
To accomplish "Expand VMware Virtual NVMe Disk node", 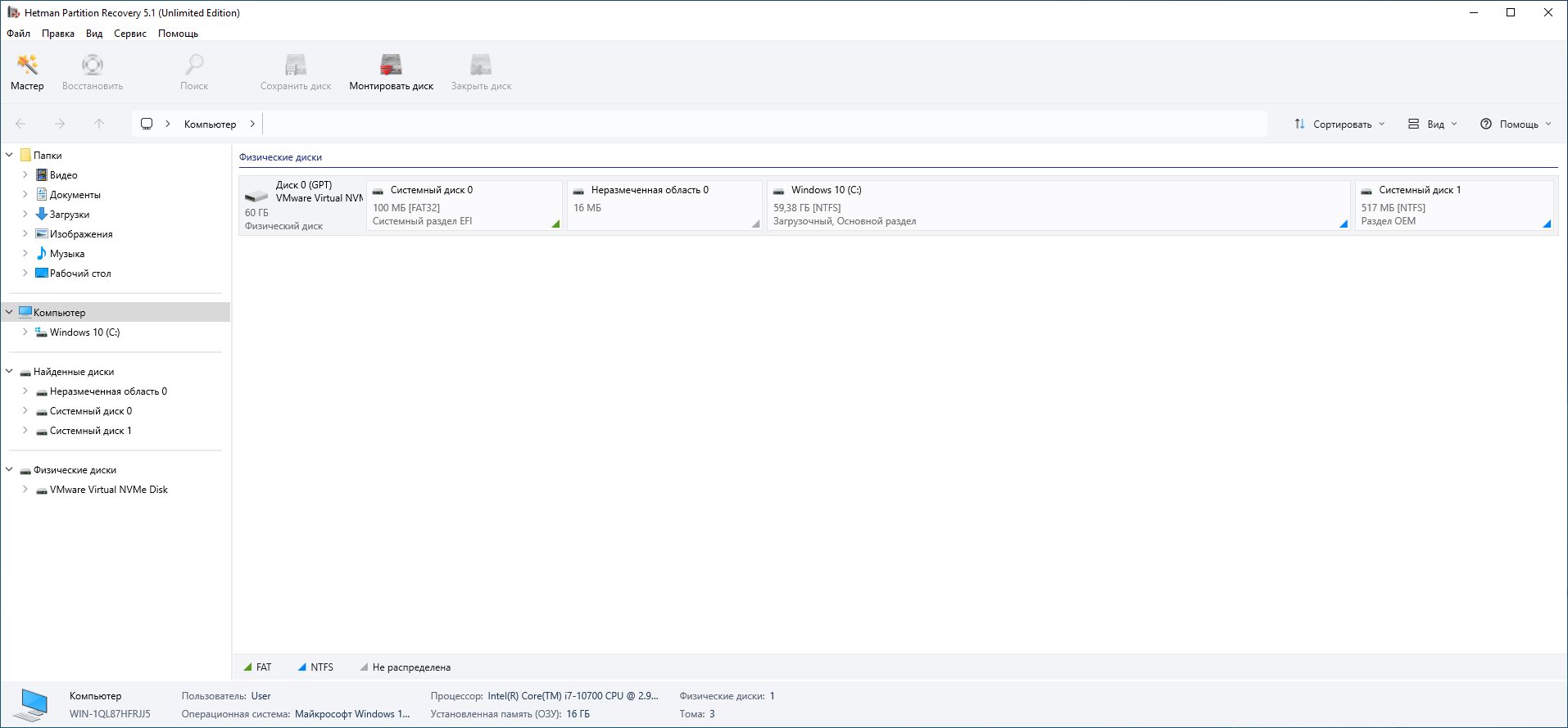I will (25, 490).
